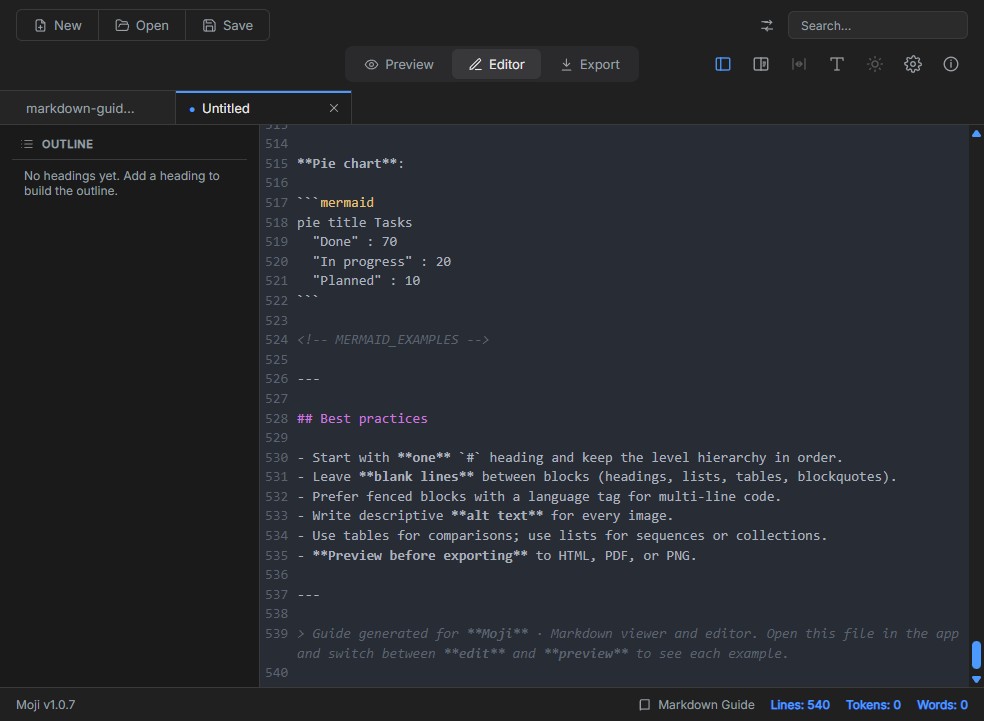Click the Moji v1.0.7 version label
The image size is (984, 721).
45,705
